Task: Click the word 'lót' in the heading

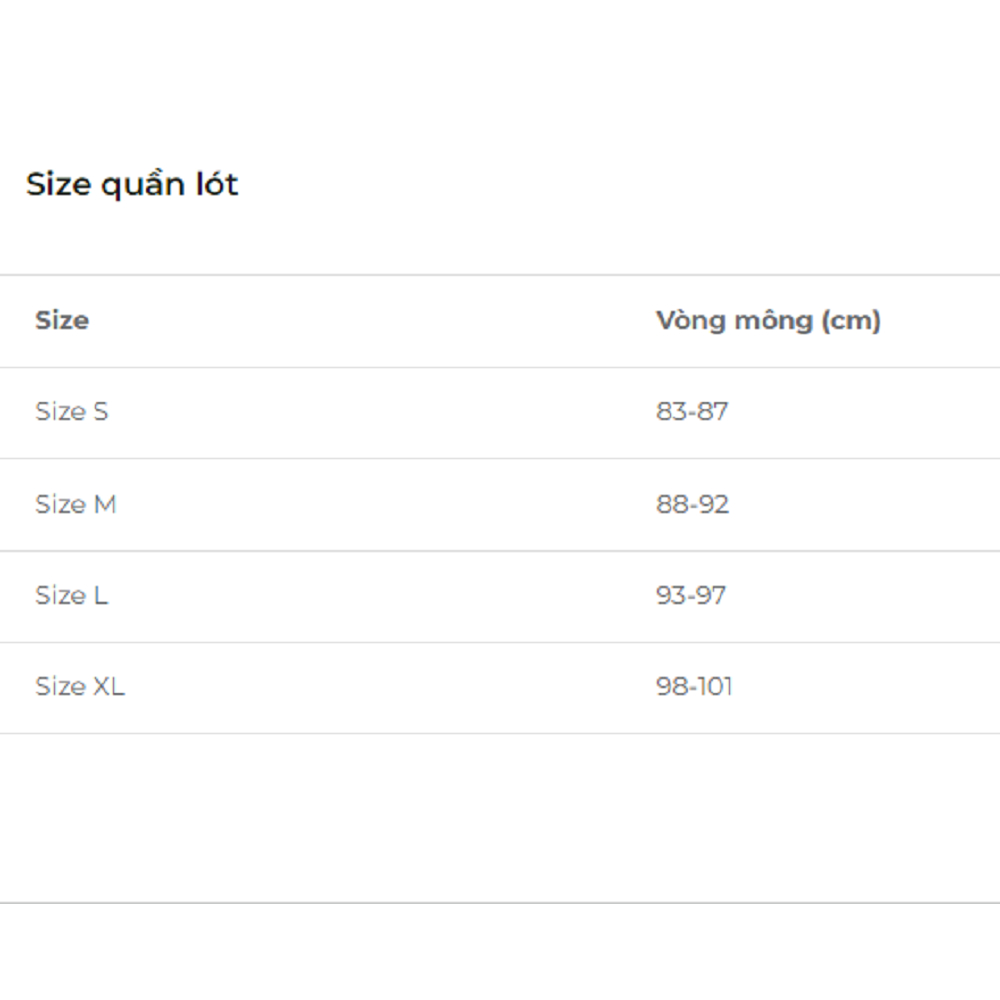Action: click(x=215, y=185)
